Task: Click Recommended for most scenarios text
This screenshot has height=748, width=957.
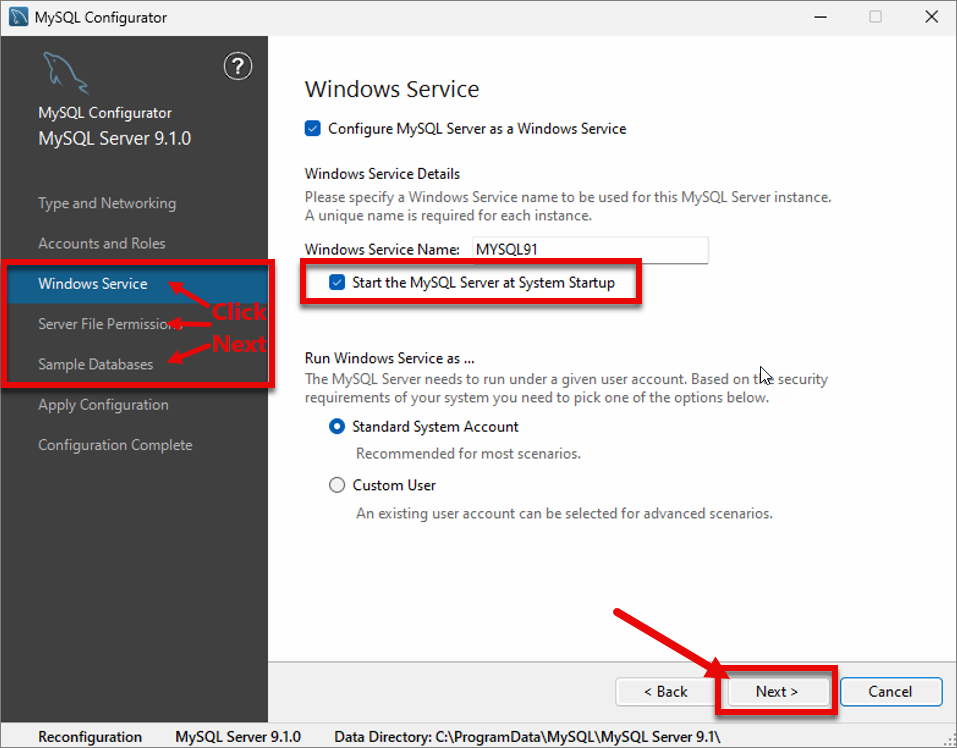Action: 468,453
